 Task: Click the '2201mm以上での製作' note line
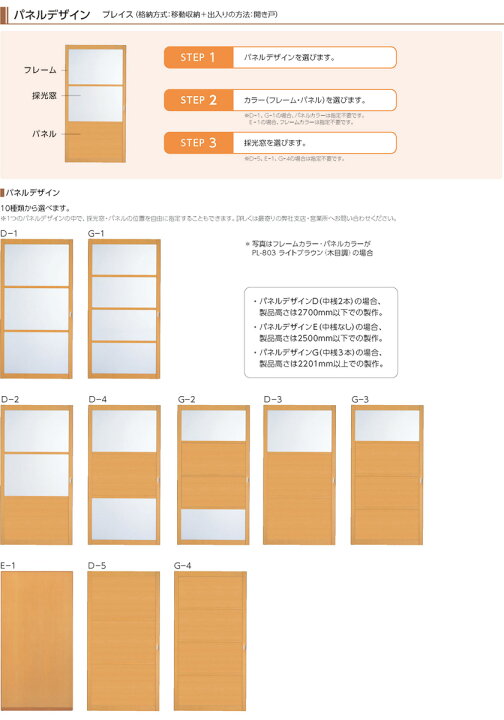point(321,364)
